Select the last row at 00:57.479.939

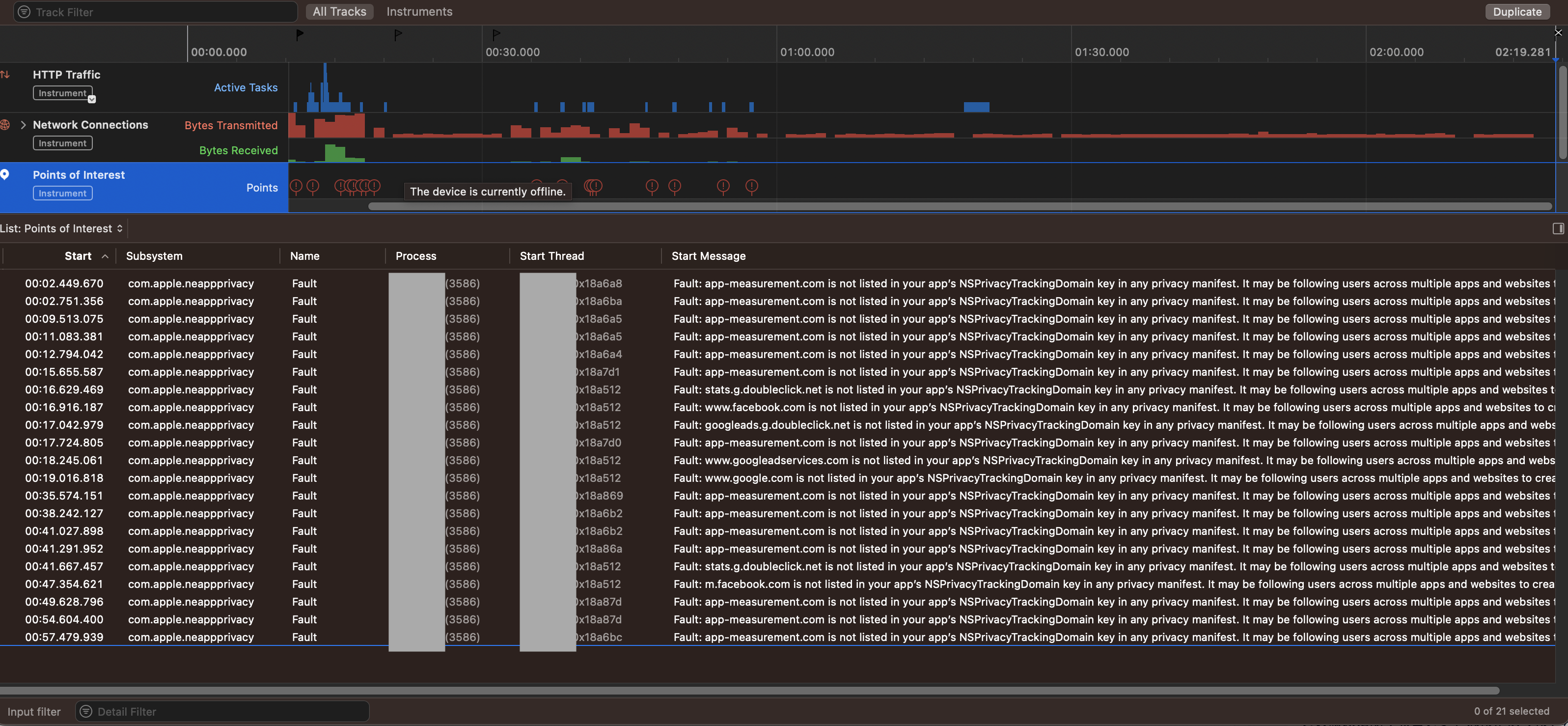778,637
